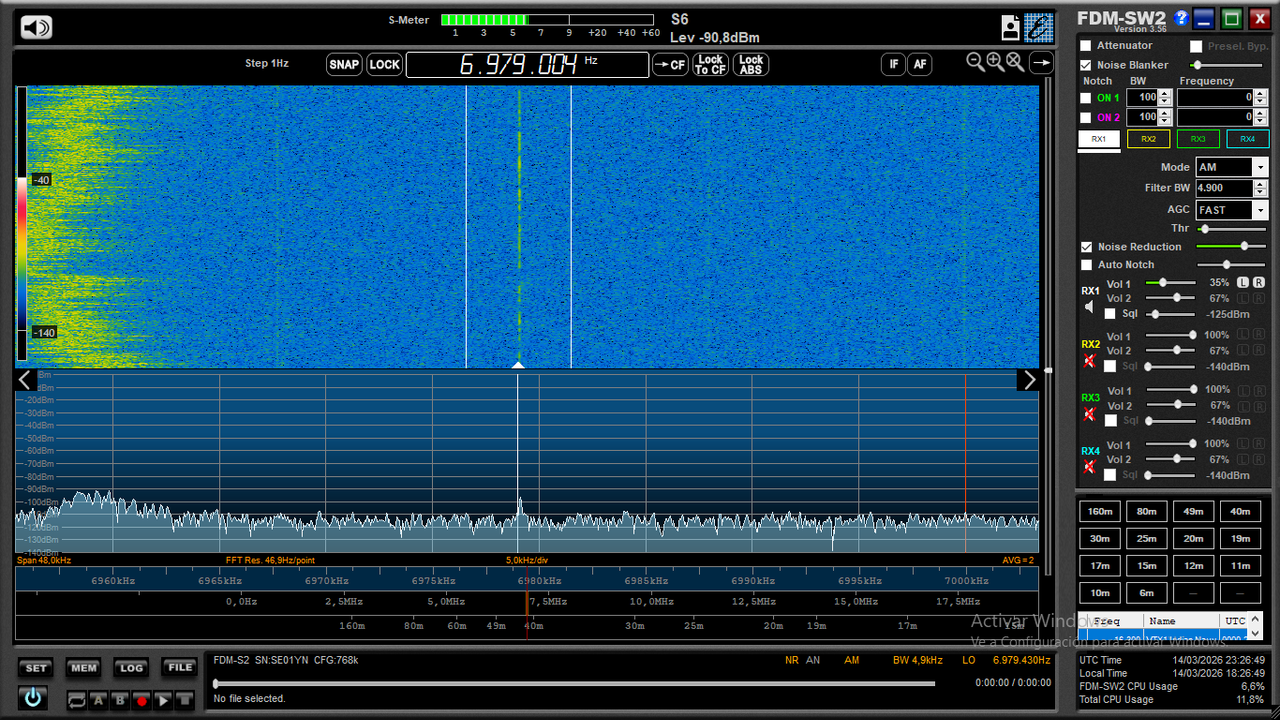Start recording with the red record button
The image size is (1280, 720).
[x=141, y=701]
